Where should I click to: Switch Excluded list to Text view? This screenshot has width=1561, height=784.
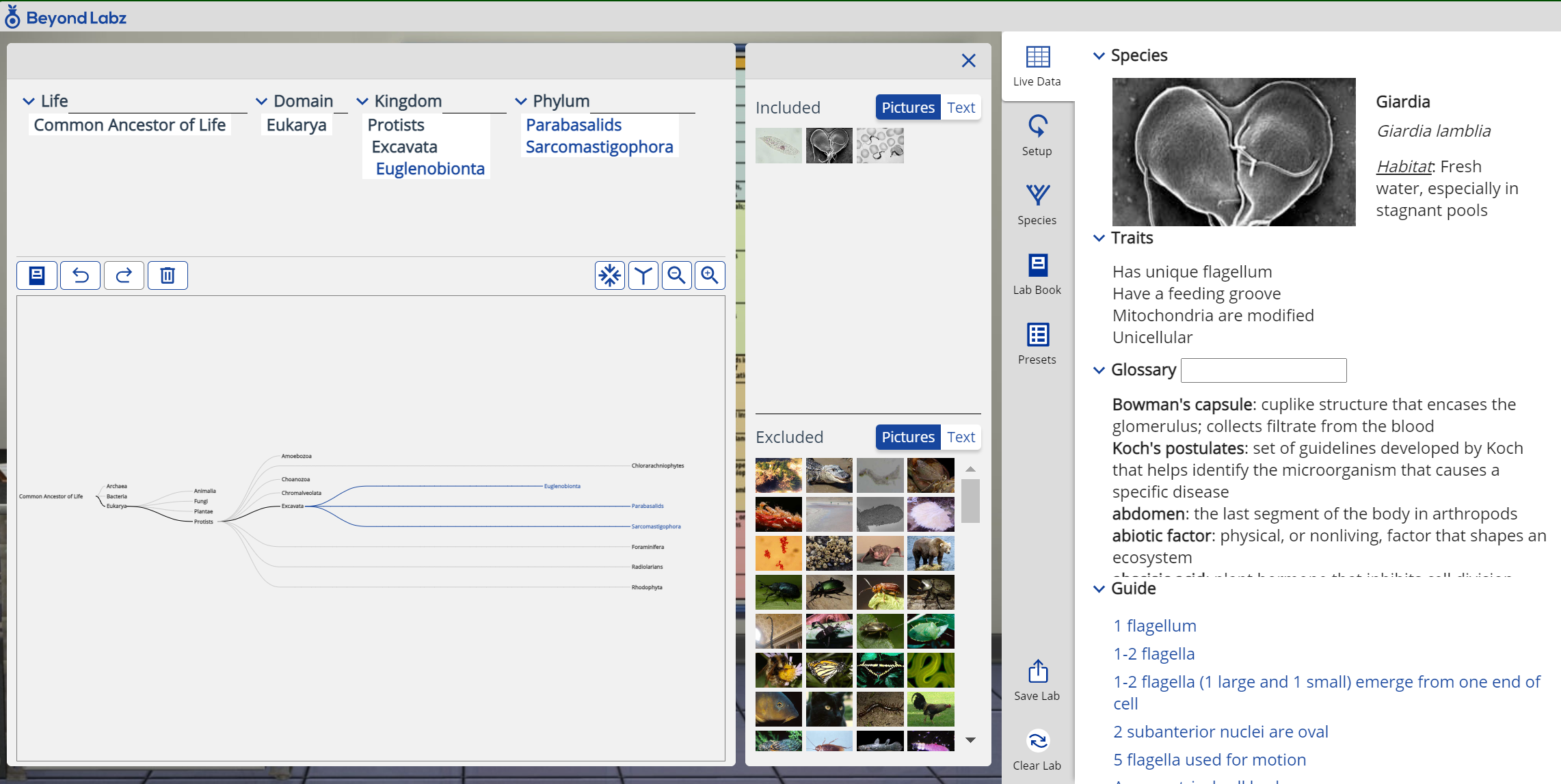click(x=961, y=437)
